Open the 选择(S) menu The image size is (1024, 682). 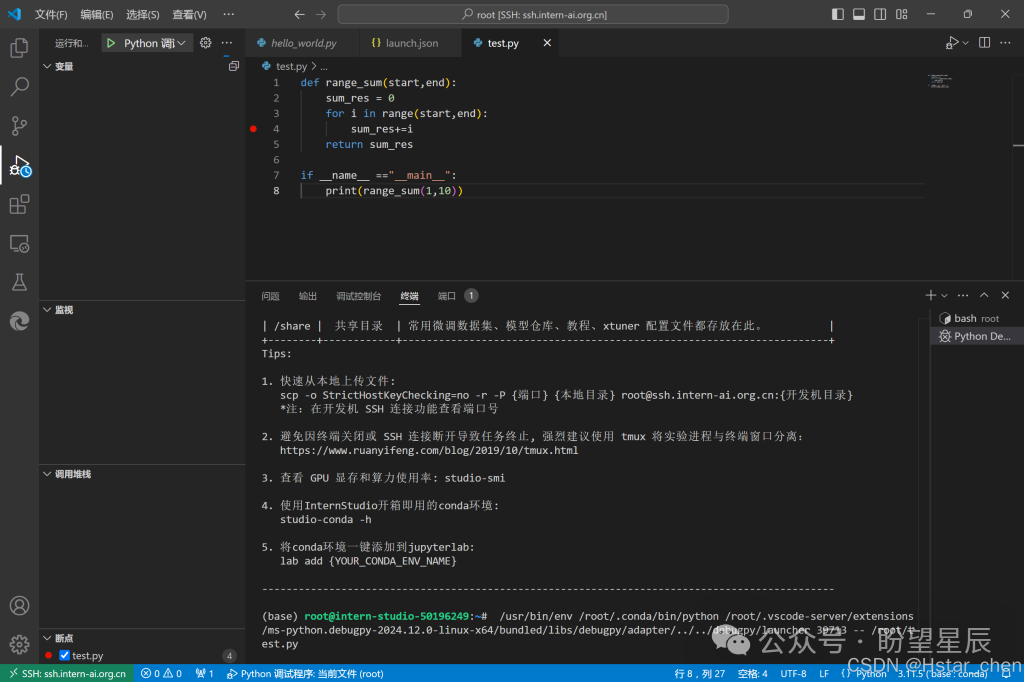[142, 14]
